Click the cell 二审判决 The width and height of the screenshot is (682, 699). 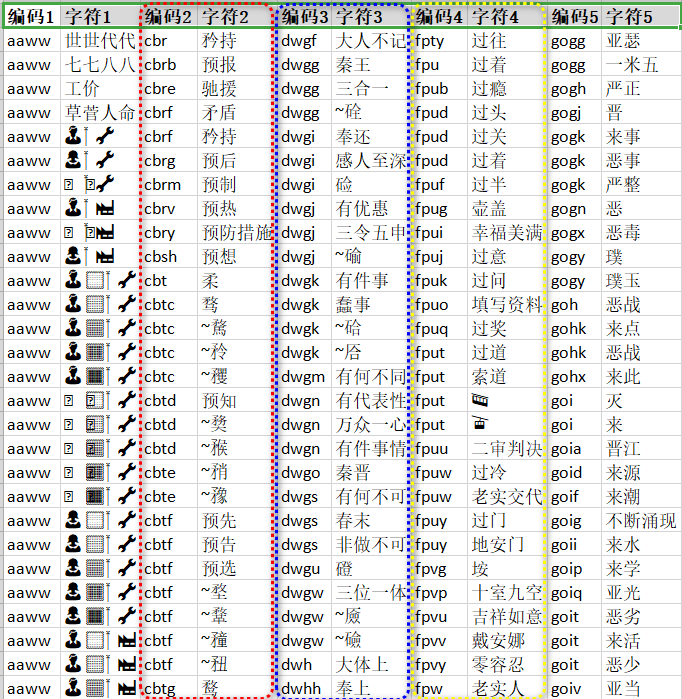506,449
